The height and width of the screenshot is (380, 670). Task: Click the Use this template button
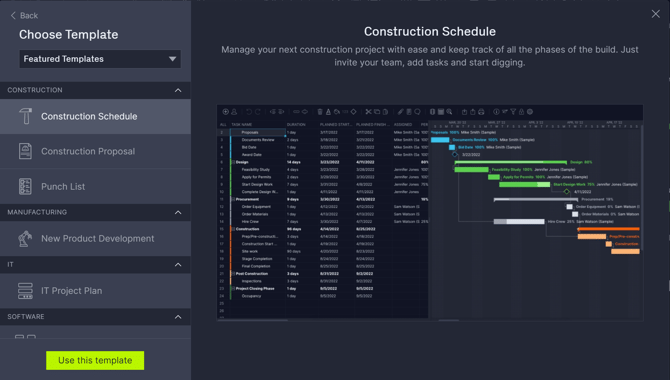[95, 360]
